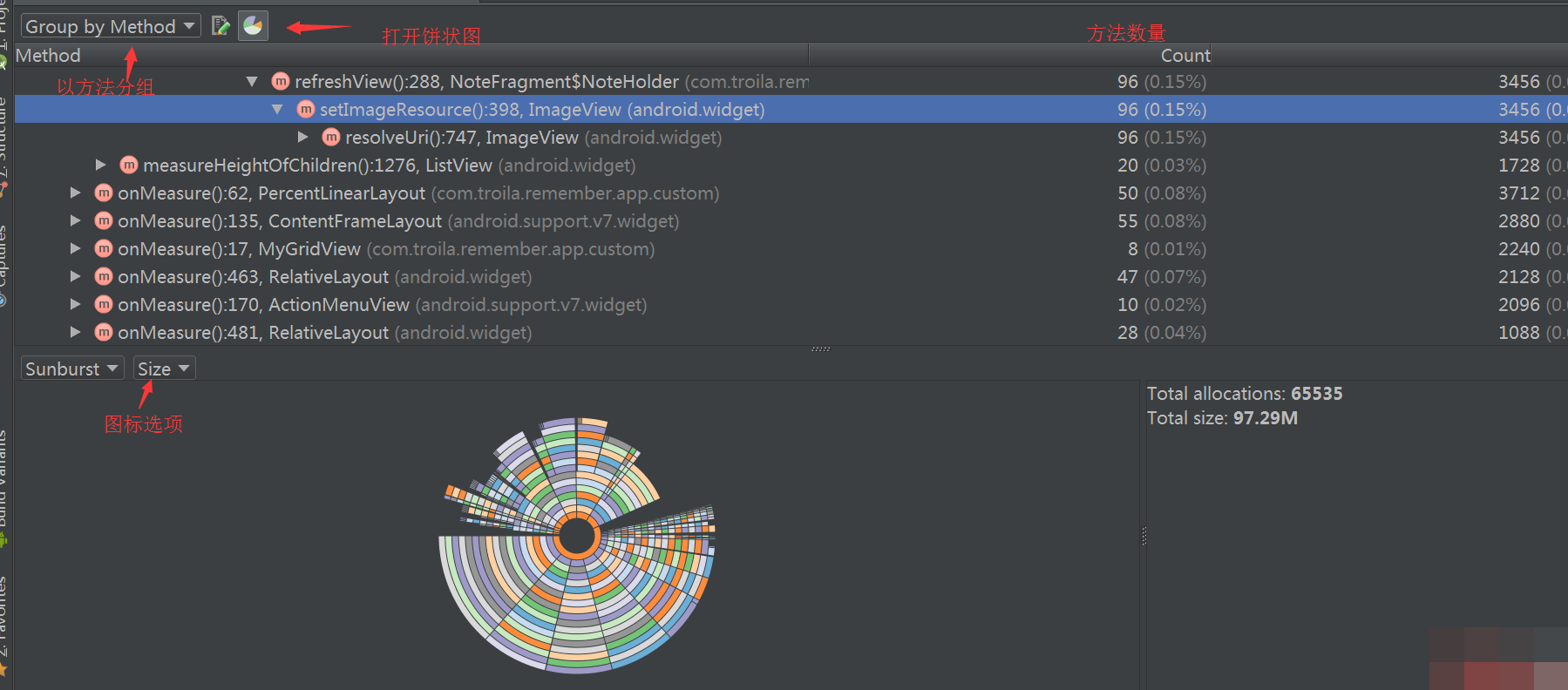Image resolution: width=1568 pixels, height=690 pixels.
Task: Collapse the refreshView():288 tree node
Action: (x=252, y=82)
